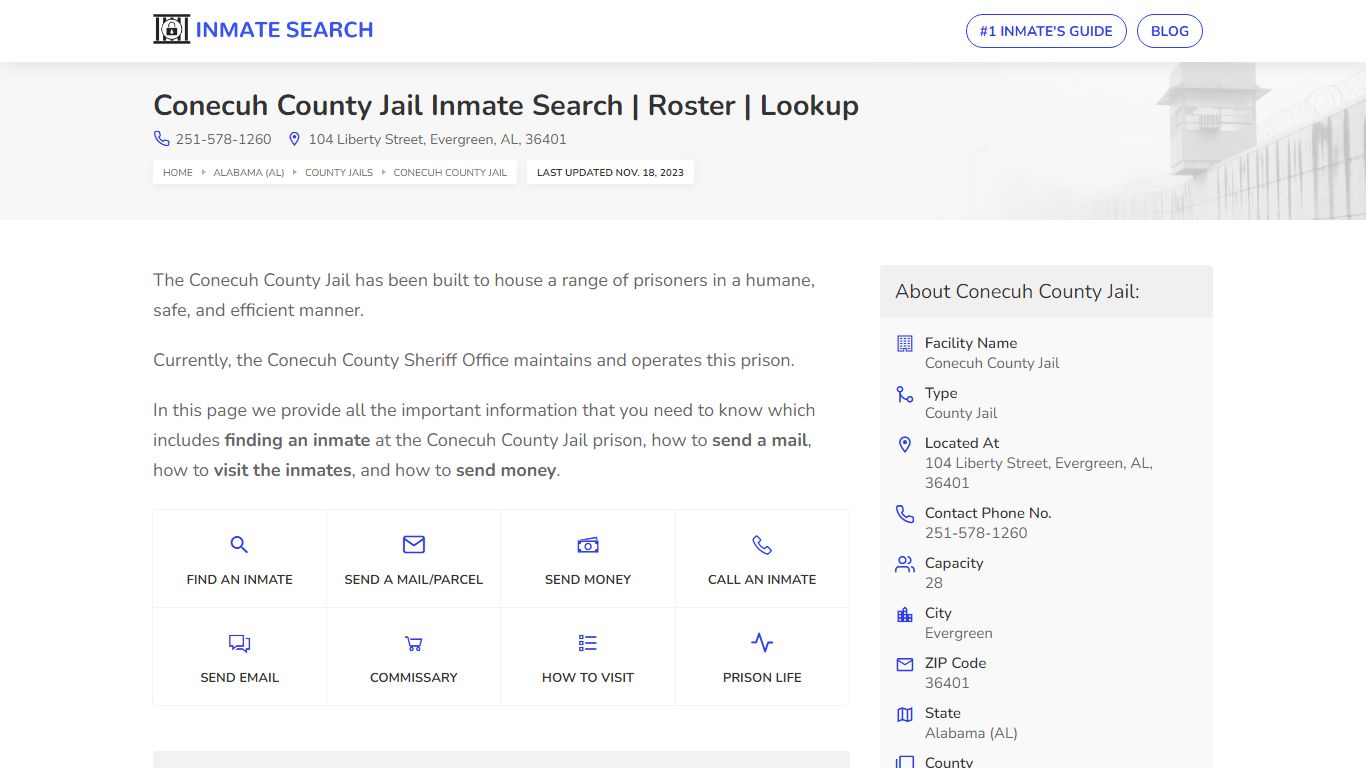1366x768 pixels.
Task: Click the Find an Inmate magnifier icon
Action: [x=239, y=545]
